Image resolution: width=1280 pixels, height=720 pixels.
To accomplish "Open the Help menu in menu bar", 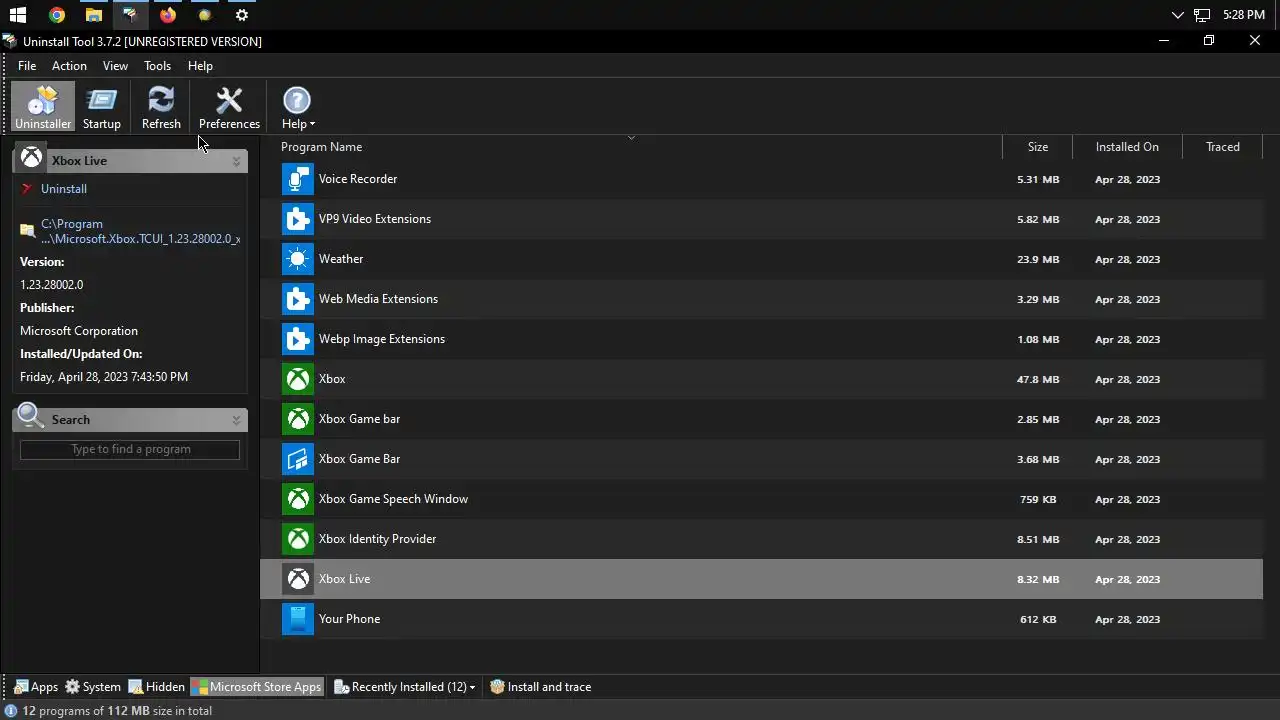I will pyautogui.click(x=200, y=66).
